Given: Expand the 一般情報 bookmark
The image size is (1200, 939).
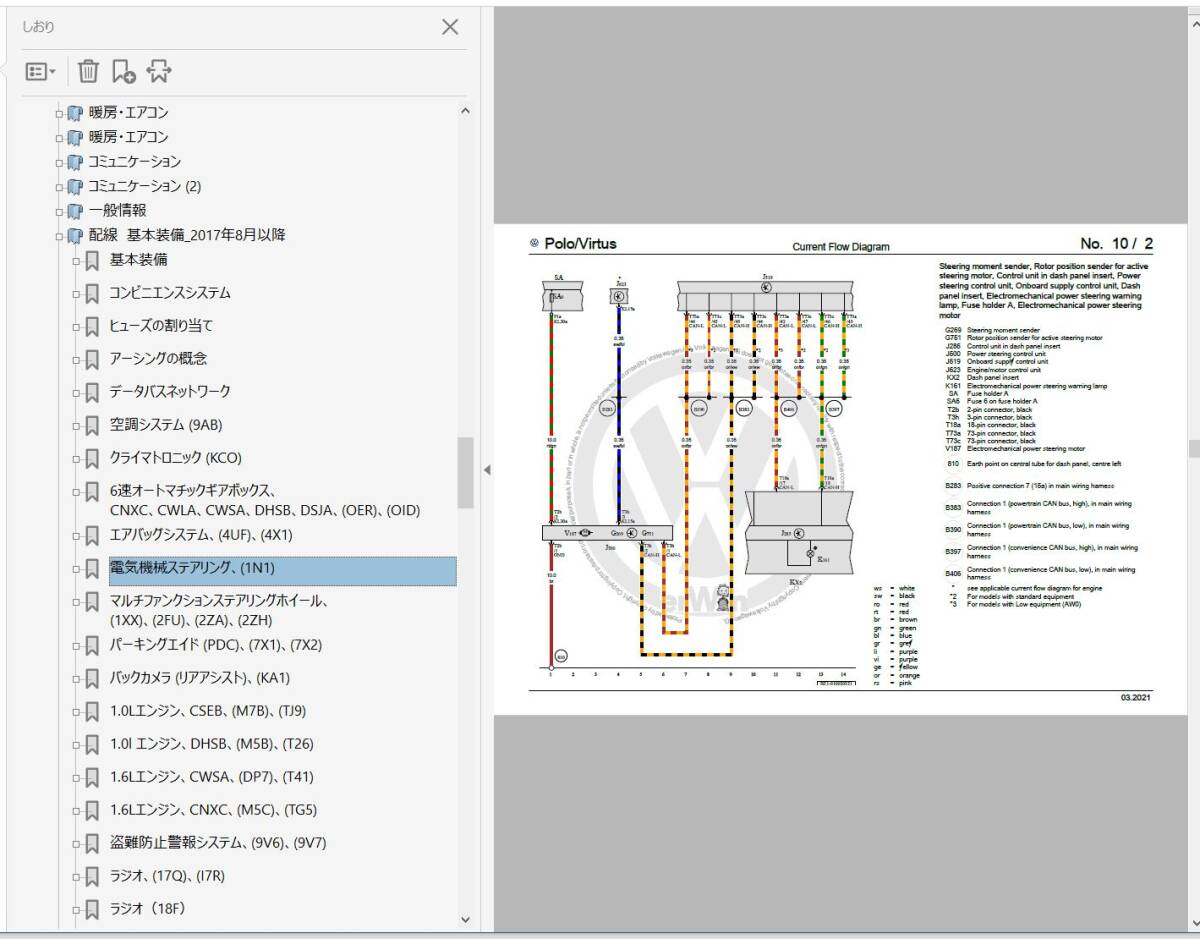Looking at the screenshot, I should pyautogui.click(x=59, y=211).
